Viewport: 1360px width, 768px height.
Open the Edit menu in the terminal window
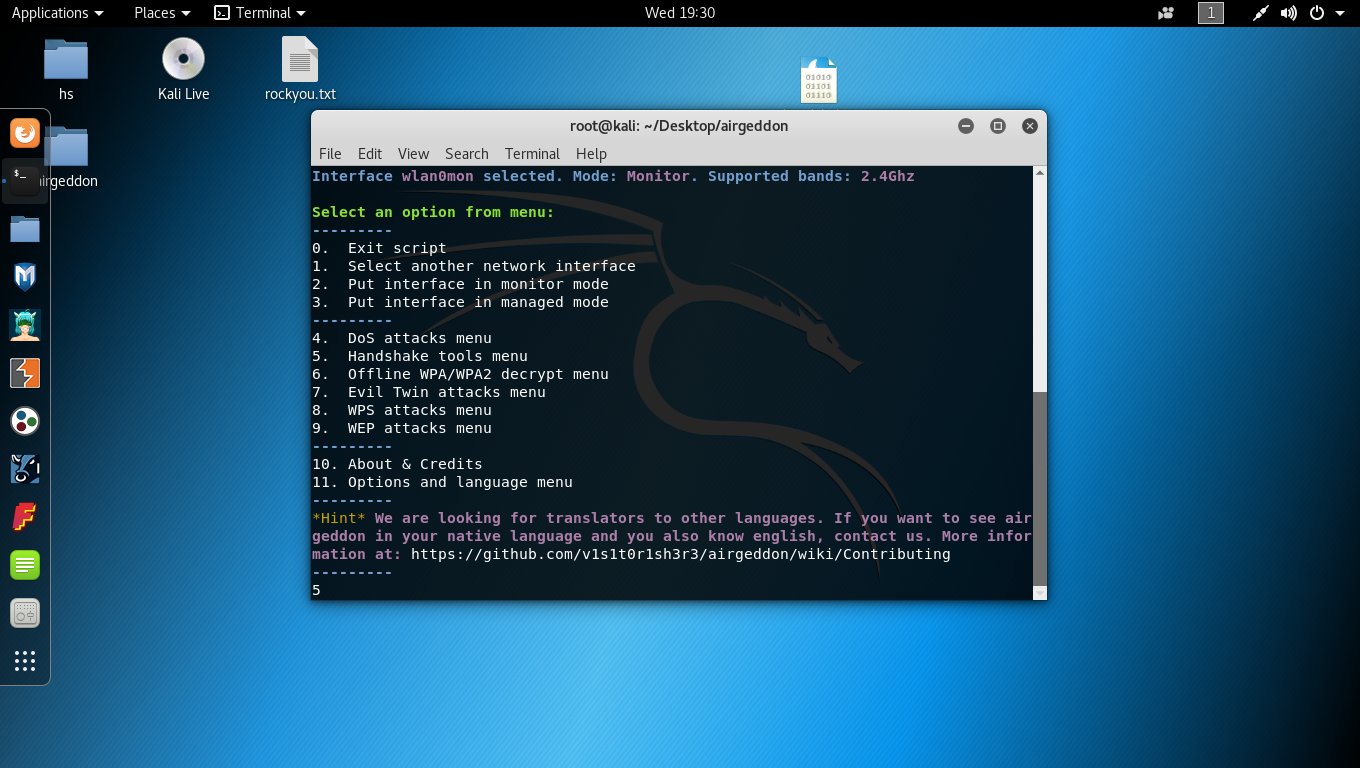pyautogui.click(x=370, y=153)
